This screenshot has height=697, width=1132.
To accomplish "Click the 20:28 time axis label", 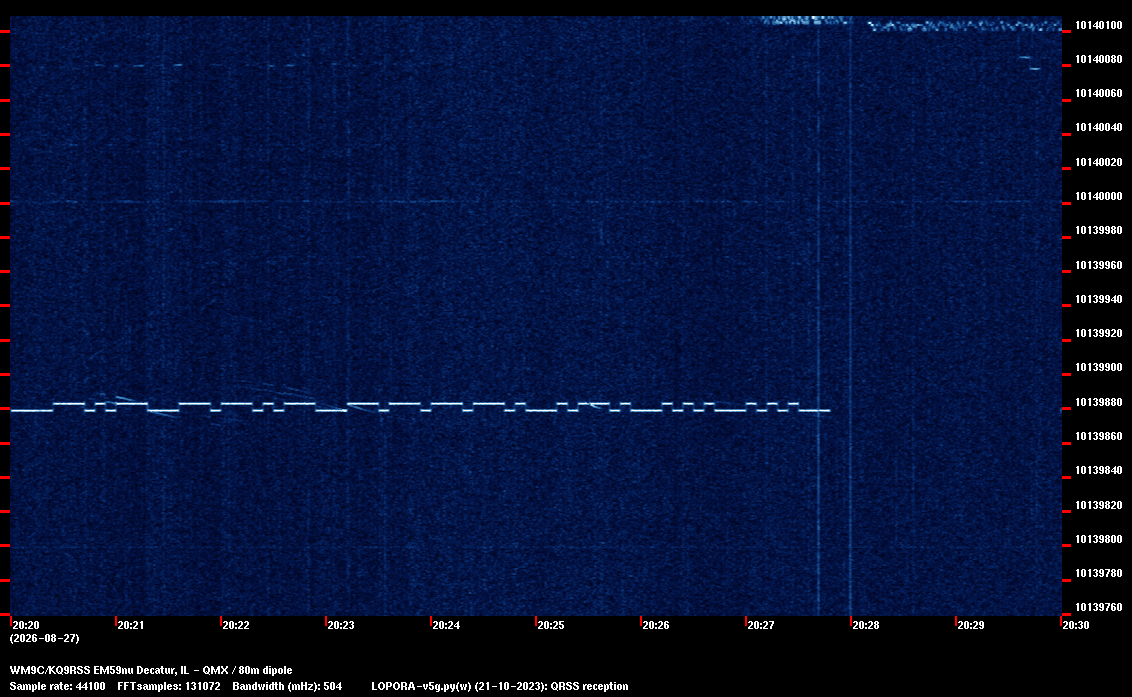I will pyautogui.click(x=866, y=625).
